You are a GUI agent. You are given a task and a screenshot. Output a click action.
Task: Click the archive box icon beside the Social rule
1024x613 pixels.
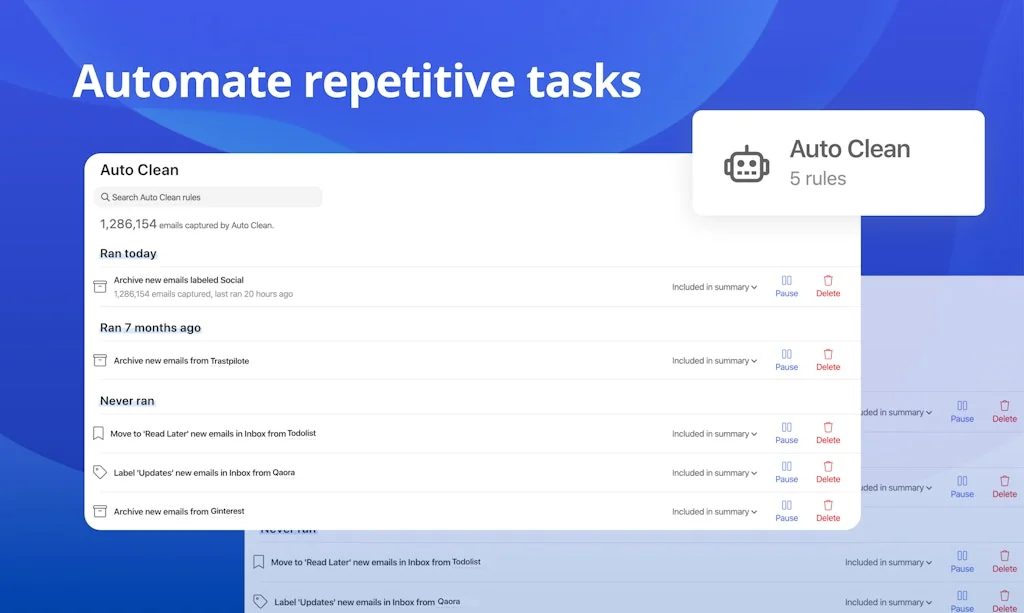[x=100, y=287]
